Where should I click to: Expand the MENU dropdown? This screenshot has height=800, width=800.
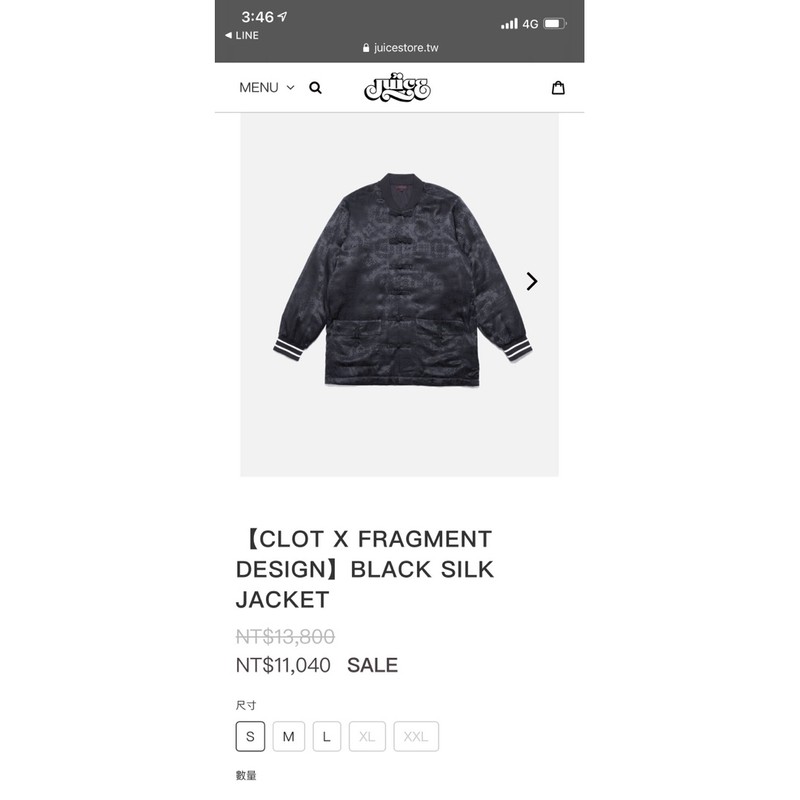267,88
